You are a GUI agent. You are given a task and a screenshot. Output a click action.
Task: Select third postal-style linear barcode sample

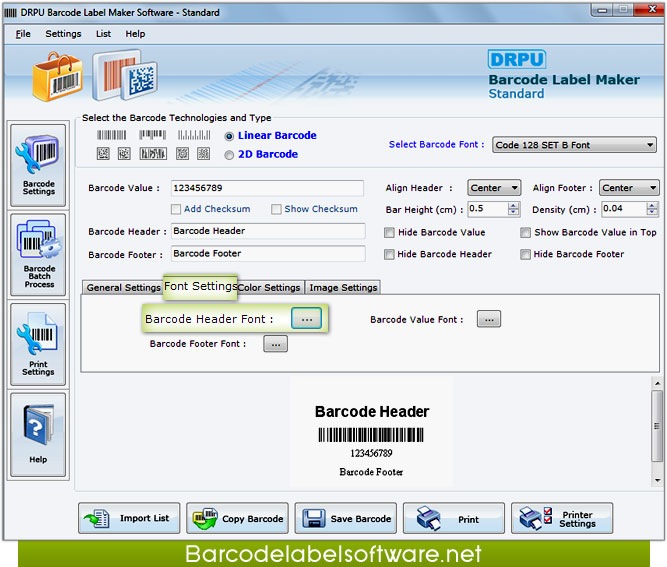pos(194,135)
